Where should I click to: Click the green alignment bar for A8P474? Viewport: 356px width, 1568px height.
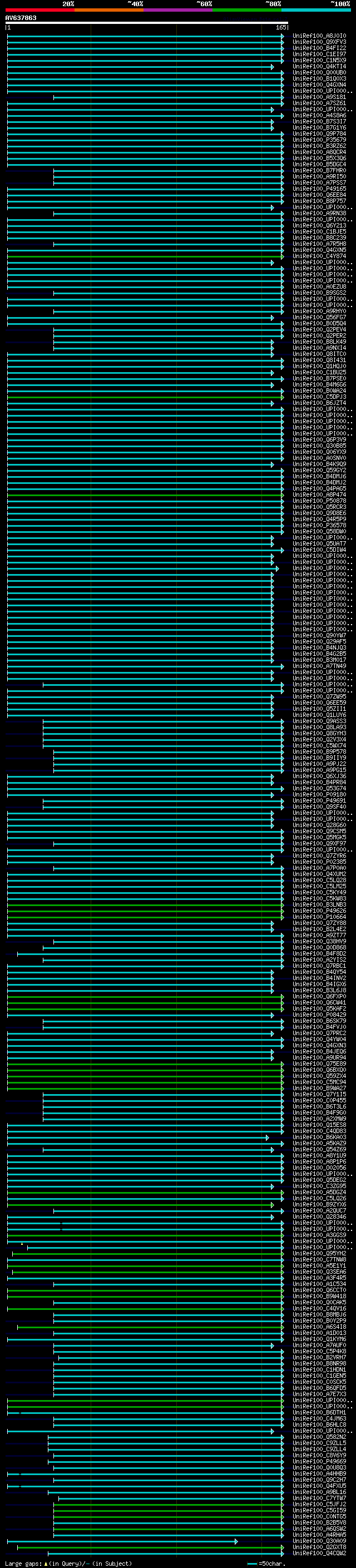145,495
